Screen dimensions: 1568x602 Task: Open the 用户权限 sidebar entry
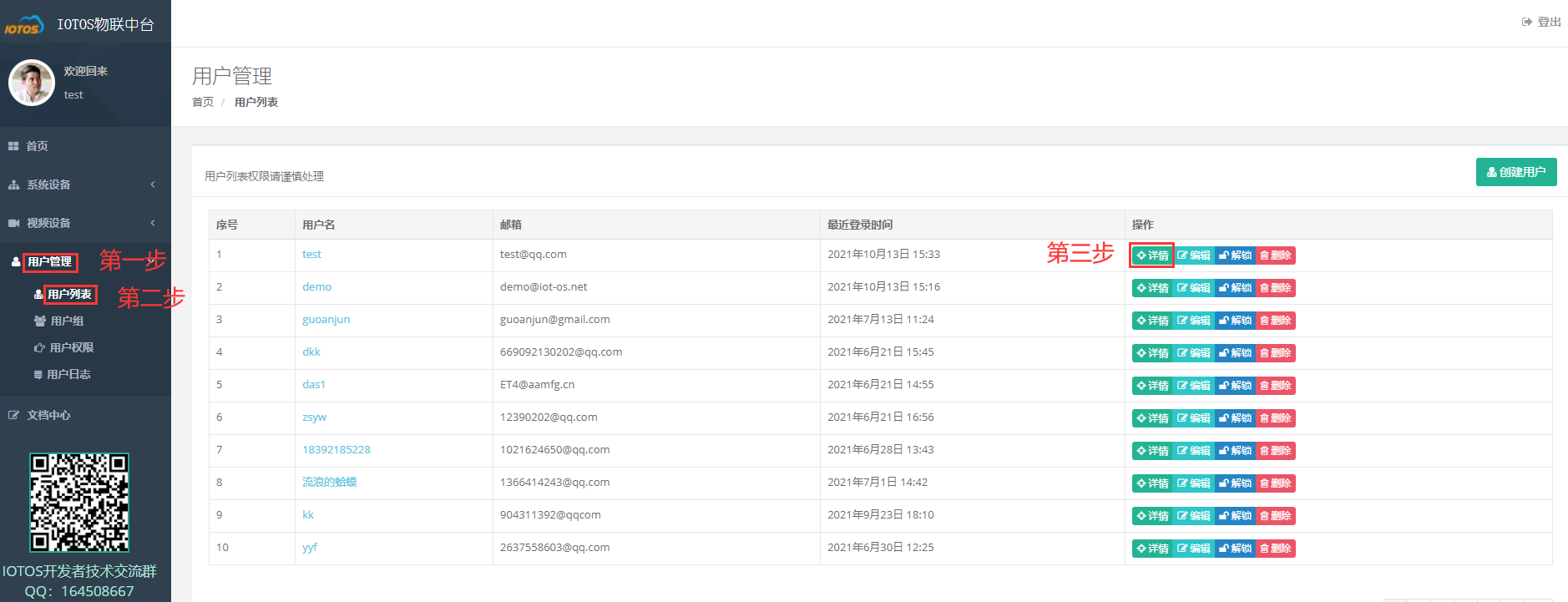tap(71, 348)
